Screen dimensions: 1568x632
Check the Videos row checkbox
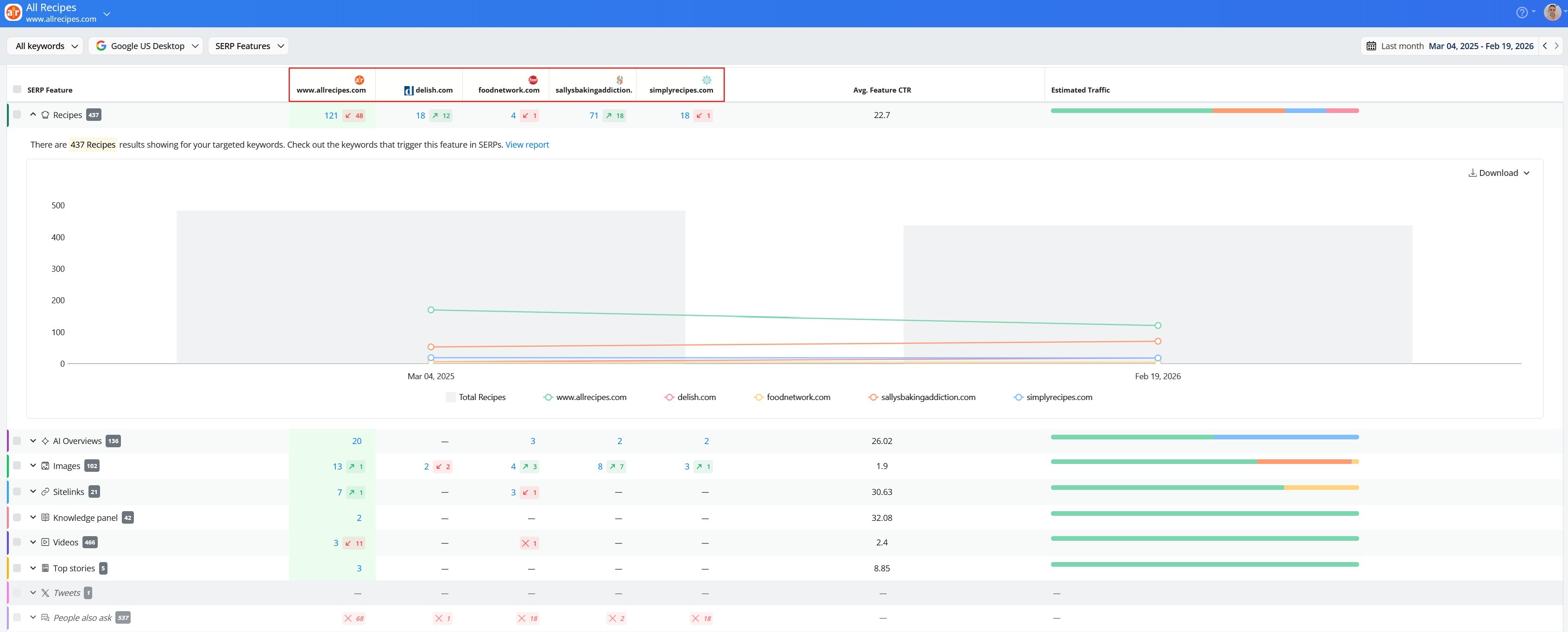pos(17,542)
